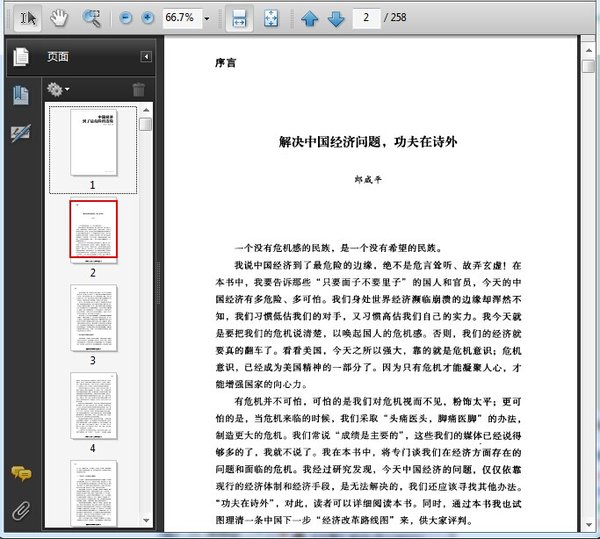Click the zoom out minus button
Screen dimensions: 600x539
tap(126, 18)
